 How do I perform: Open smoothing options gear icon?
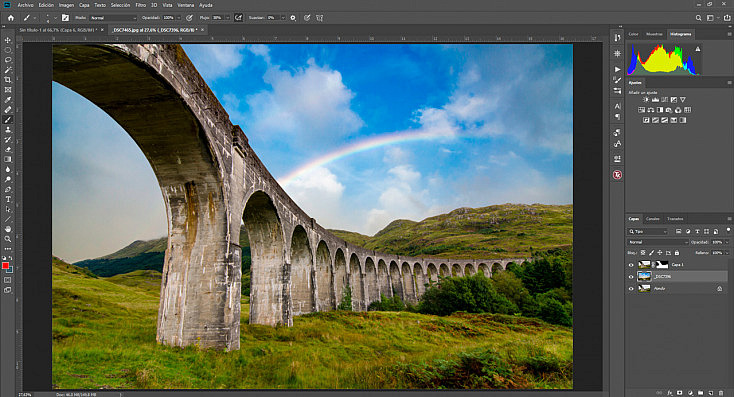coord(293,18)
